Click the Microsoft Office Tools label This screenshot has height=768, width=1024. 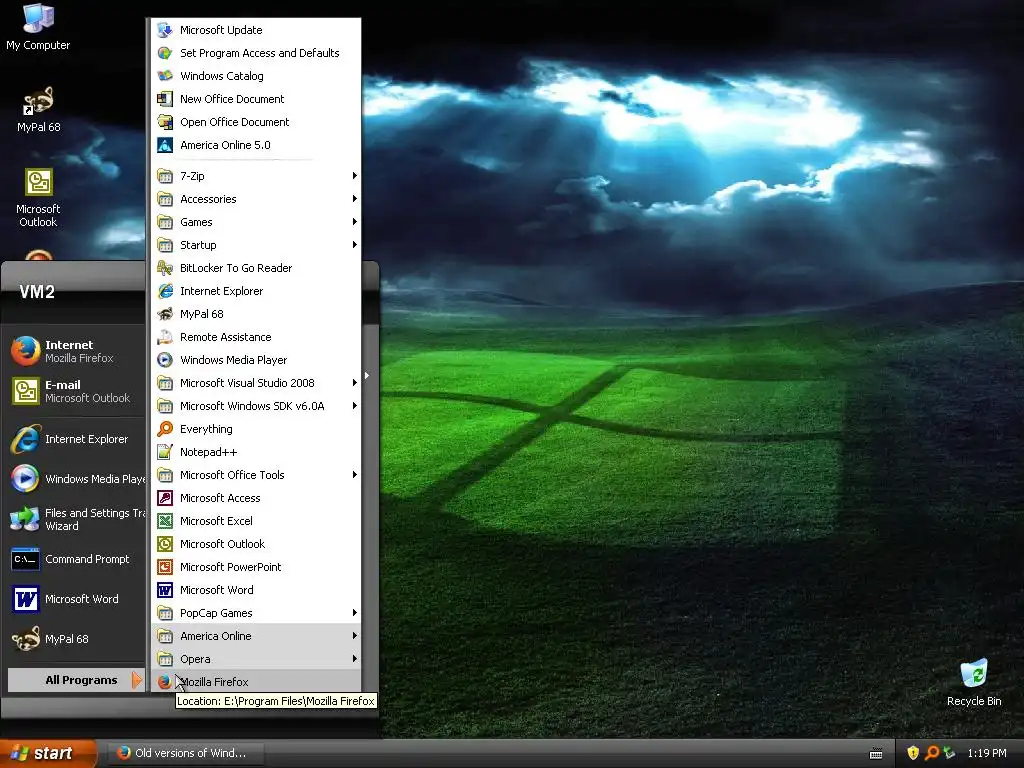pyautogui.click(x=232, y=475)
